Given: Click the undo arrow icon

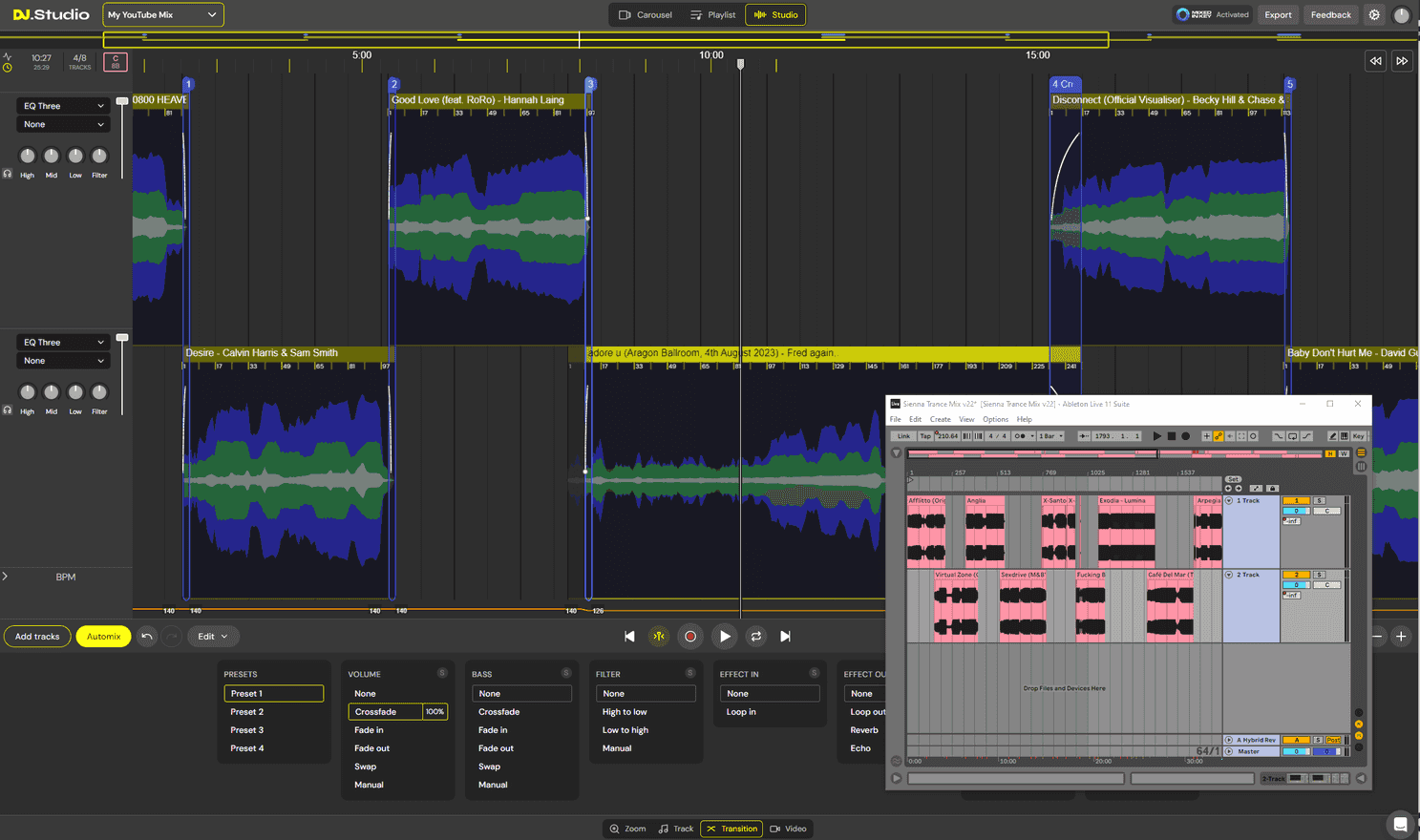Looking at the screenshot, I should coord(147,637).
